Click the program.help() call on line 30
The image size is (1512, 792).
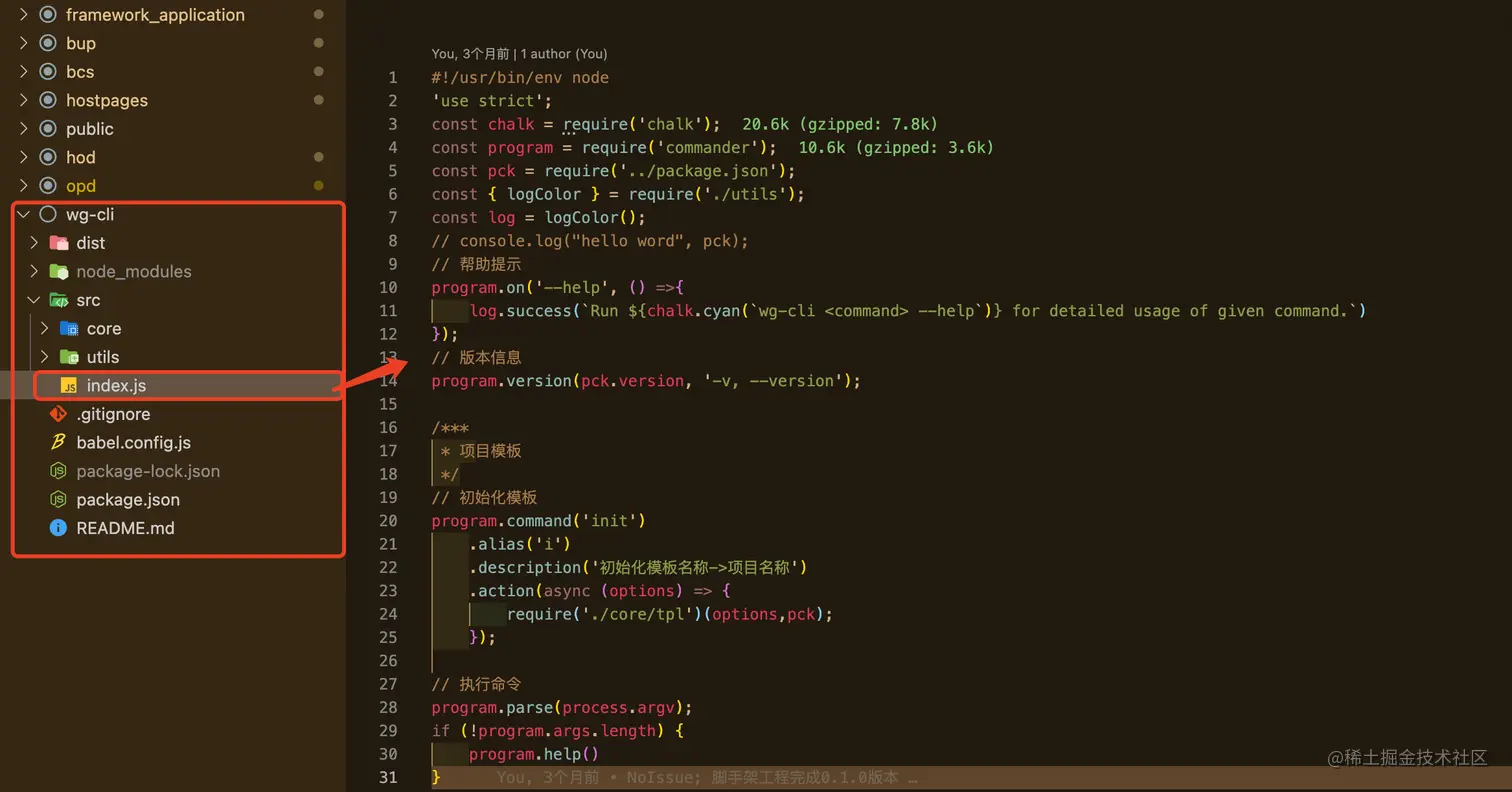(x=534, y=754)
